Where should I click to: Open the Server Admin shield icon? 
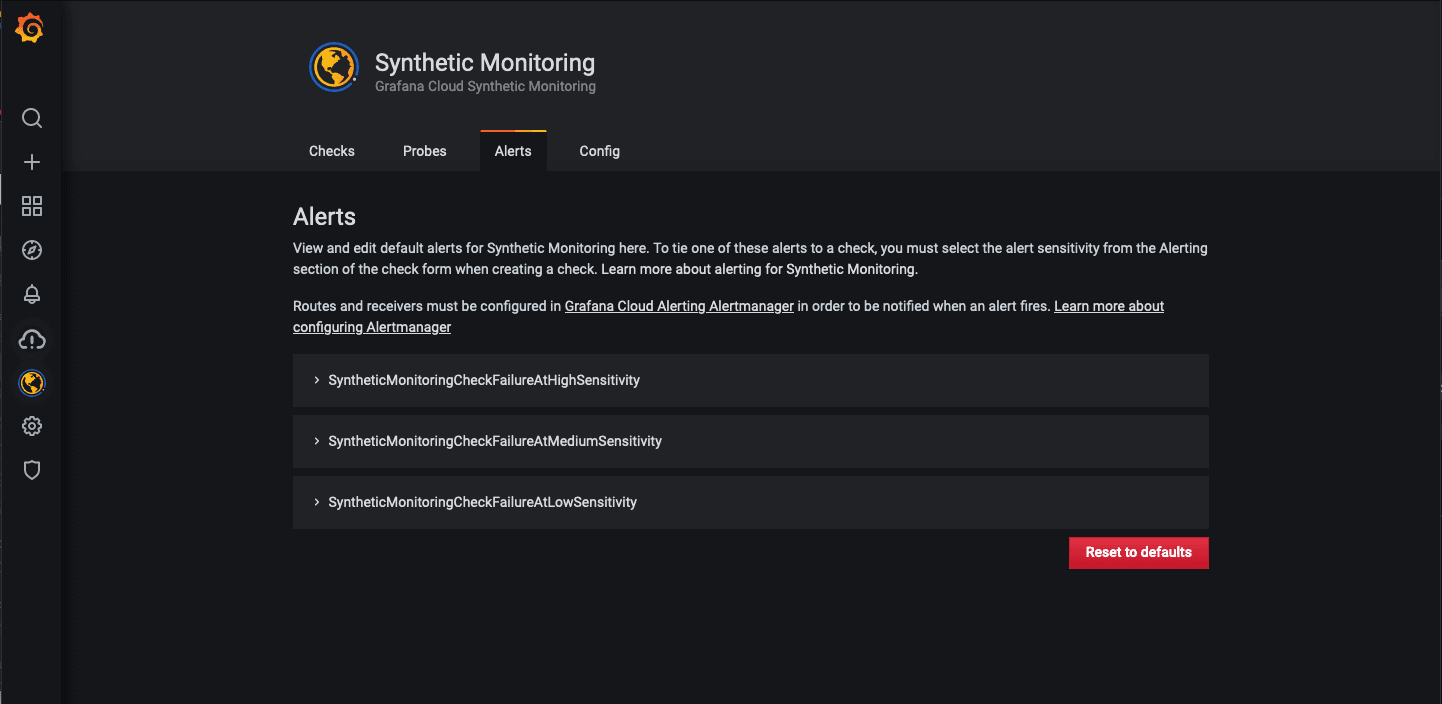[x=32, y=470]
